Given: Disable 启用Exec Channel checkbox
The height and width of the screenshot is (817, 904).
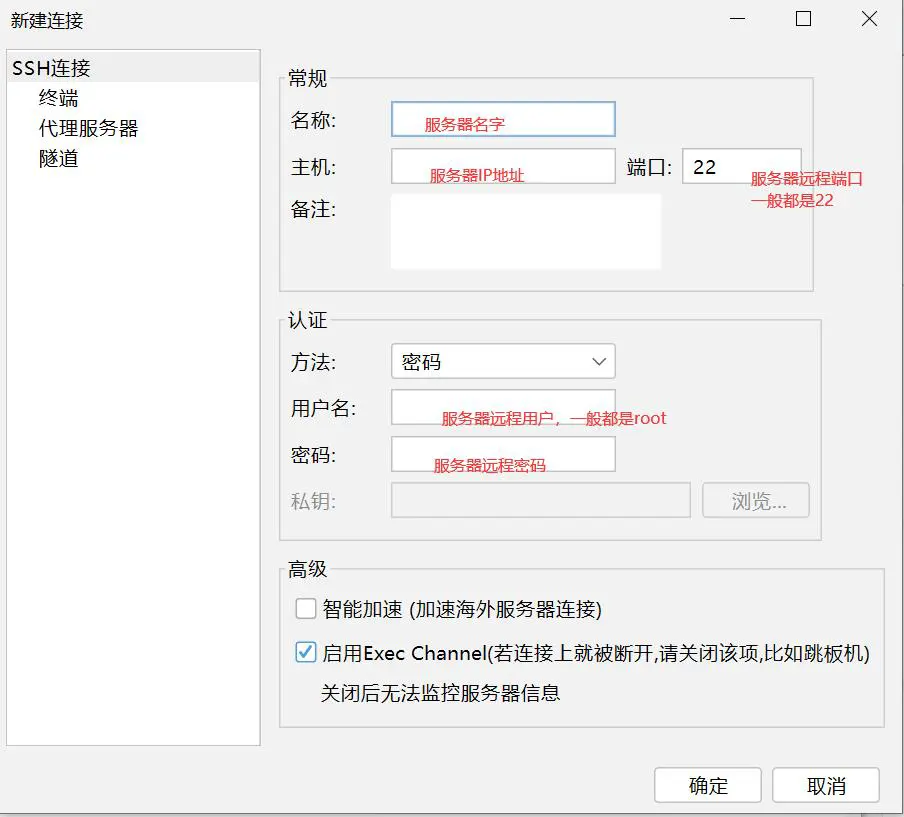Looking at the screenshot, I should [306, 652].
